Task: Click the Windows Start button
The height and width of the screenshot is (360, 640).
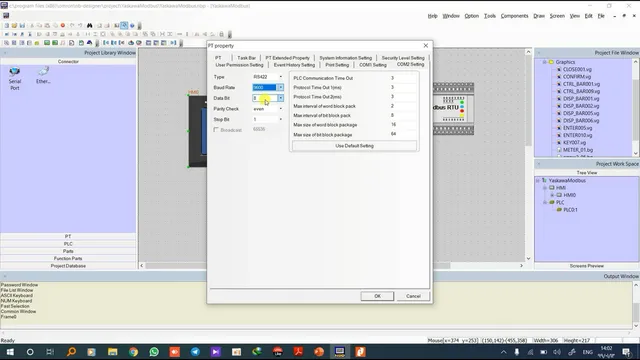Action: click(10, 352)
